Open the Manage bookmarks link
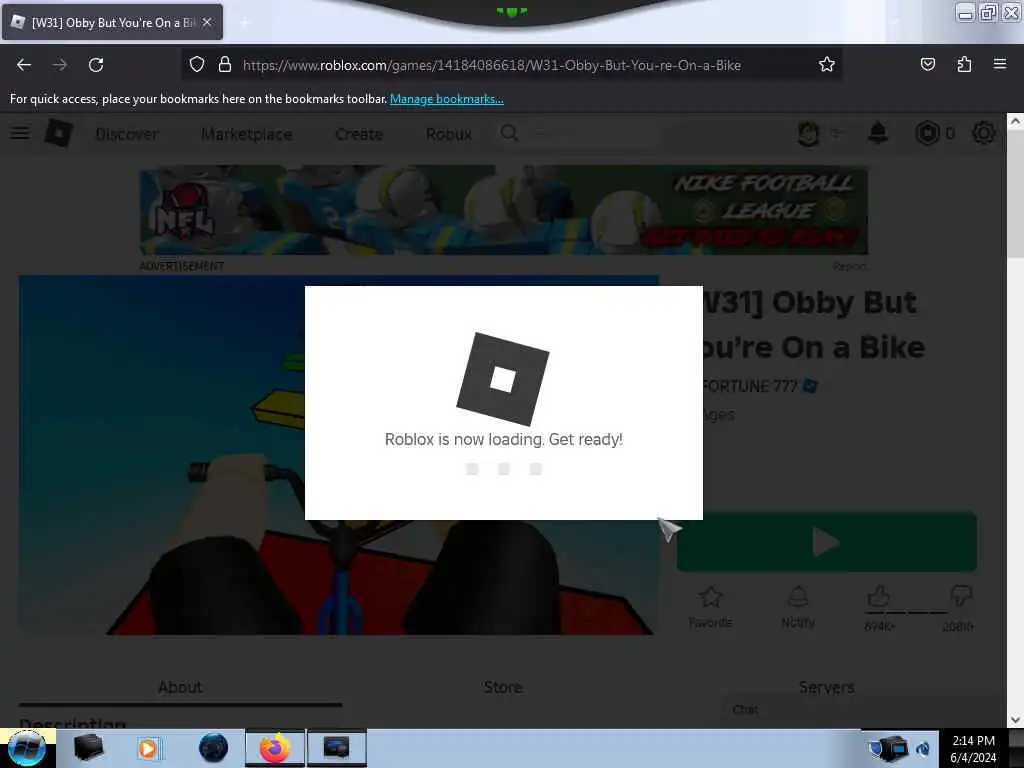Image resolution: width=1024 pixels, height=768 pixels. pyautogui.click(x=447, y=99)
